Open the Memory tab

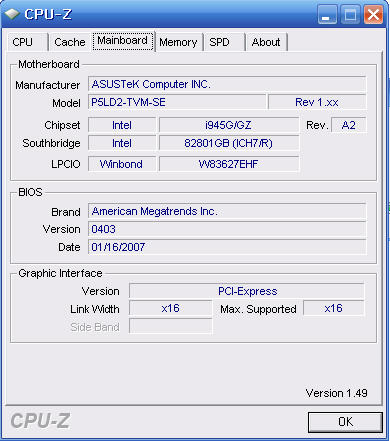click(179, 42)
